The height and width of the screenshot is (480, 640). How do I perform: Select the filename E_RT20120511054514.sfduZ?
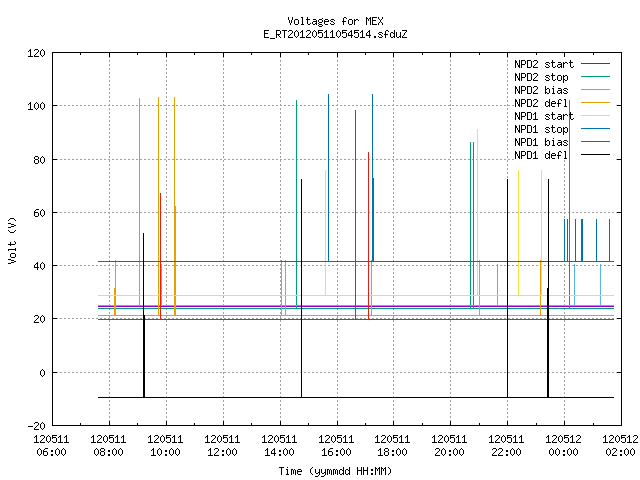[x=335, y=34]
